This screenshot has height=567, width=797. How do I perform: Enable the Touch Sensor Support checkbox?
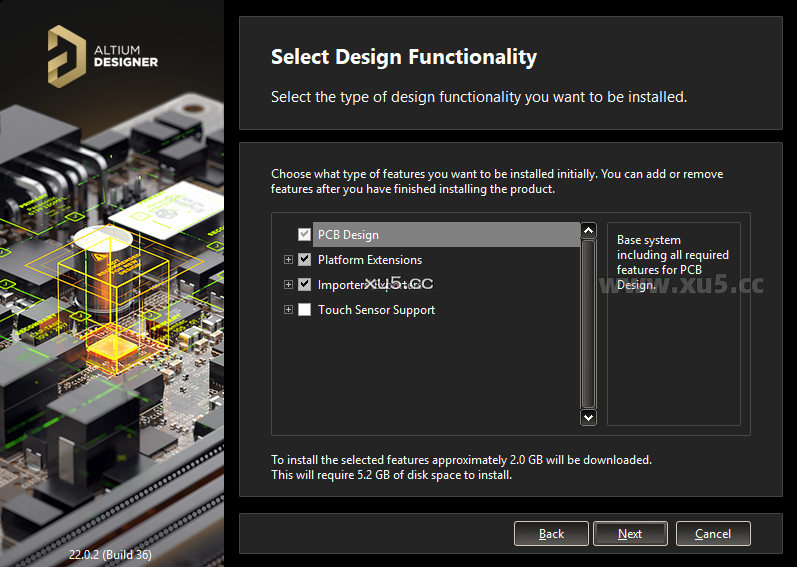[x=305, y=310]
